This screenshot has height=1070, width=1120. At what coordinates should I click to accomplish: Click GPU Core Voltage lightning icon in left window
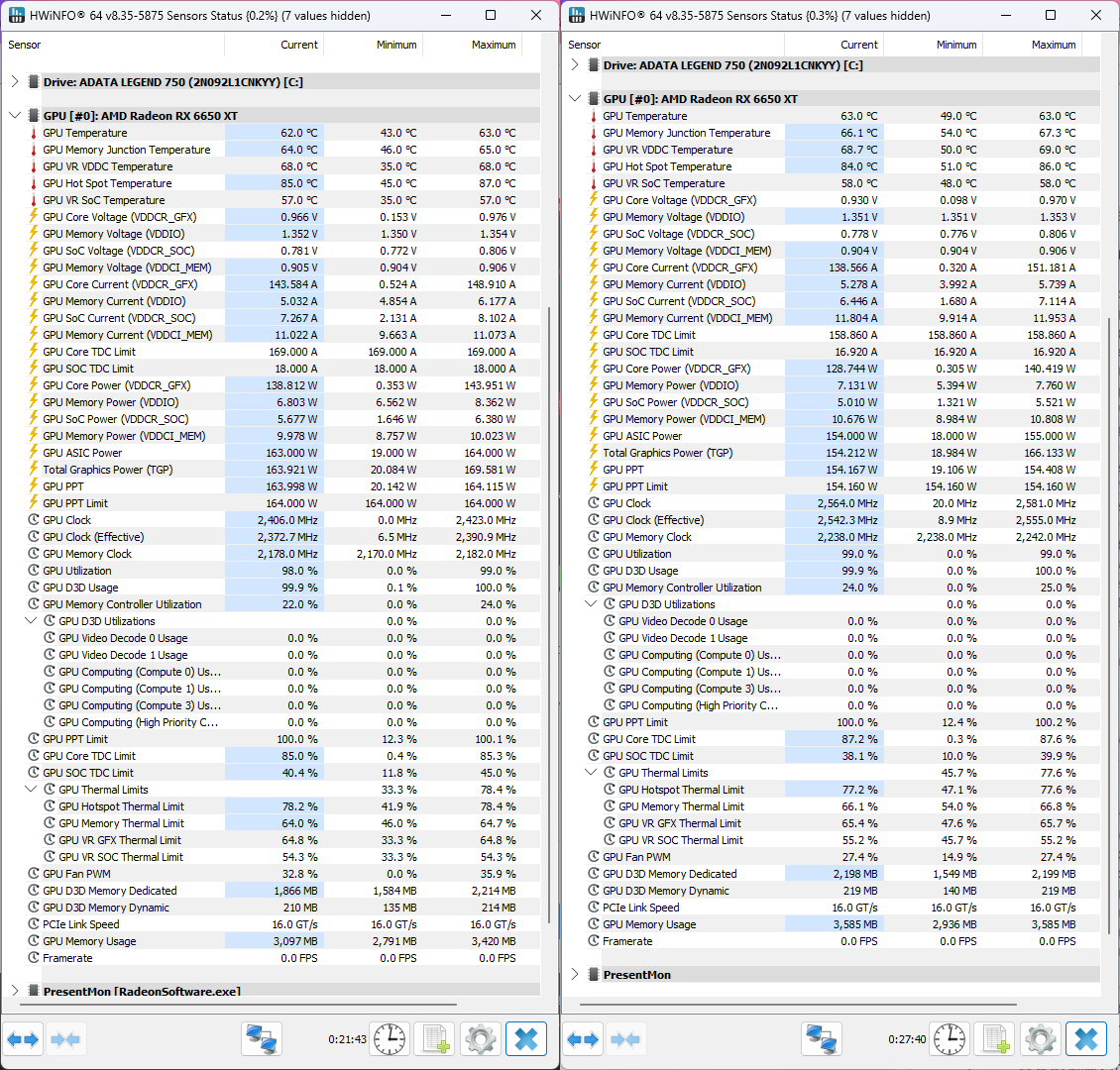(x=33, y=216)
